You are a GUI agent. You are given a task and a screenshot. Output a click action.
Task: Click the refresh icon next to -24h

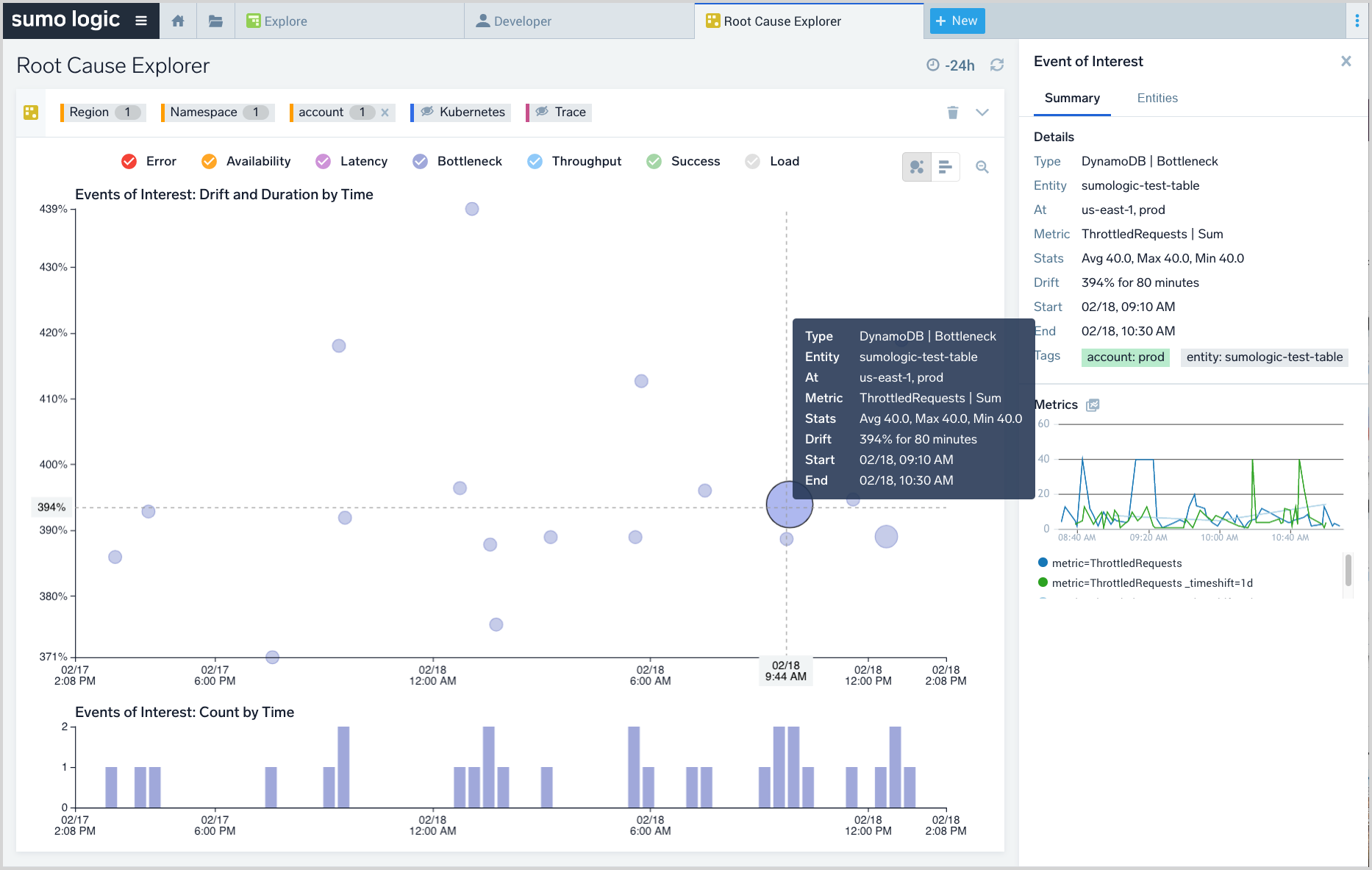click(x=997, y=65)
